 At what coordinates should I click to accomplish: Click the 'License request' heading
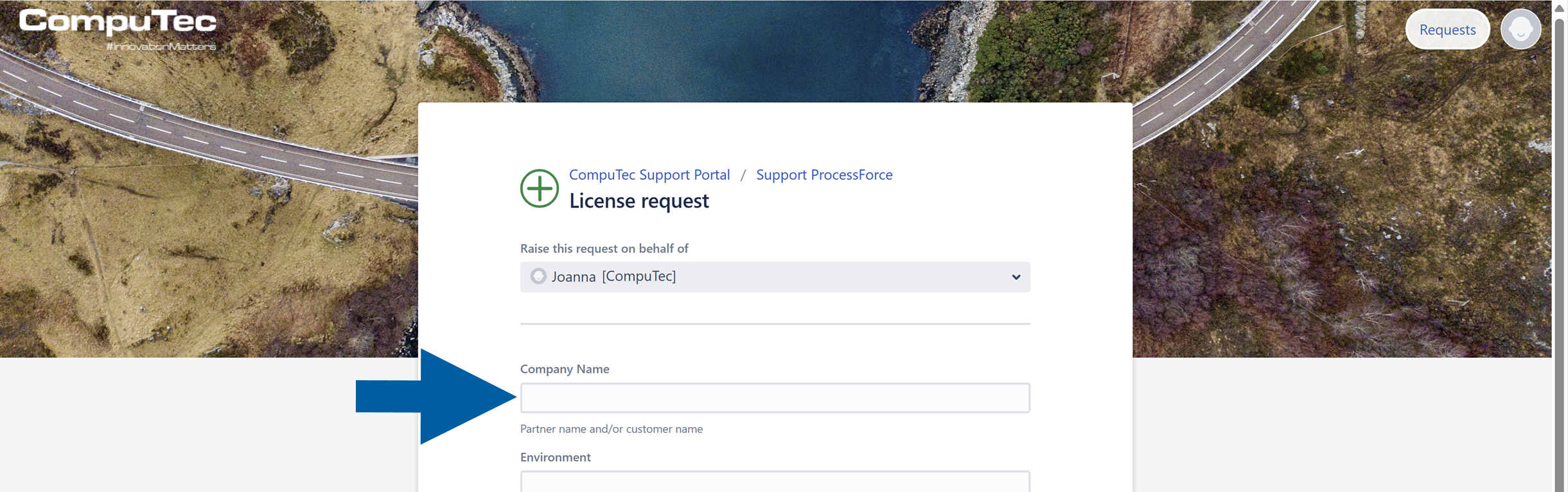(x=639, y=200)
